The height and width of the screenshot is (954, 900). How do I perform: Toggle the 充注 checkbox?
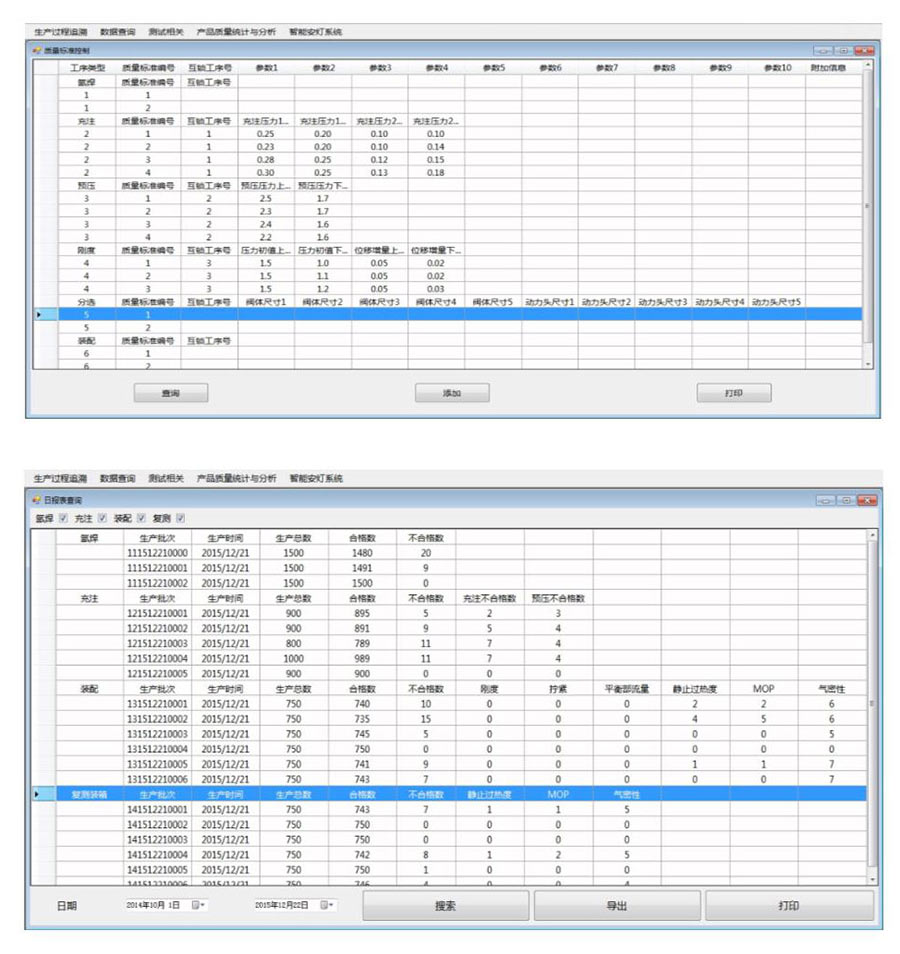click(x=102, y=518)
